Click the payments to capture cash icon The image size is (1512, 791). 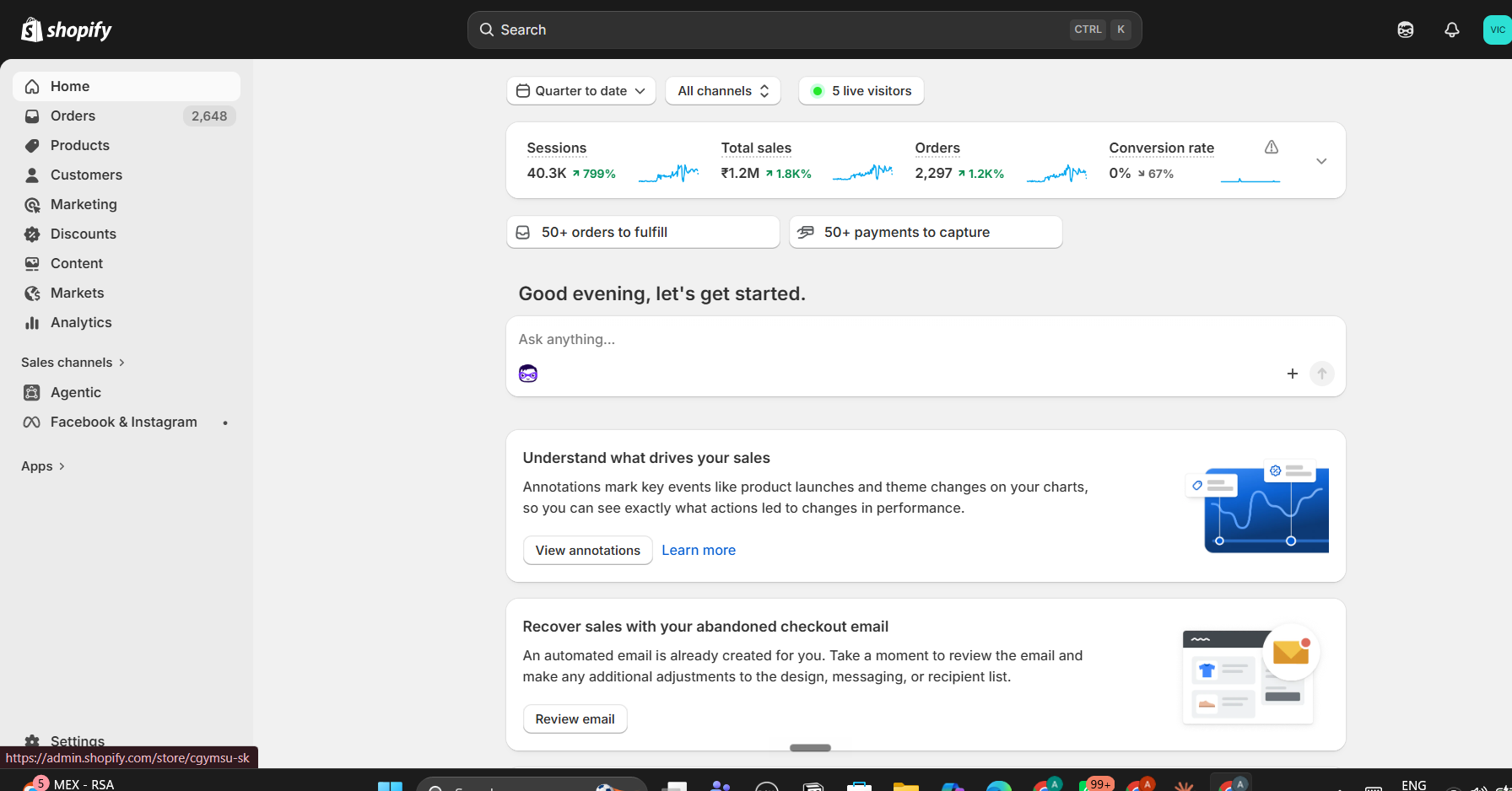(x=806, y=232)
